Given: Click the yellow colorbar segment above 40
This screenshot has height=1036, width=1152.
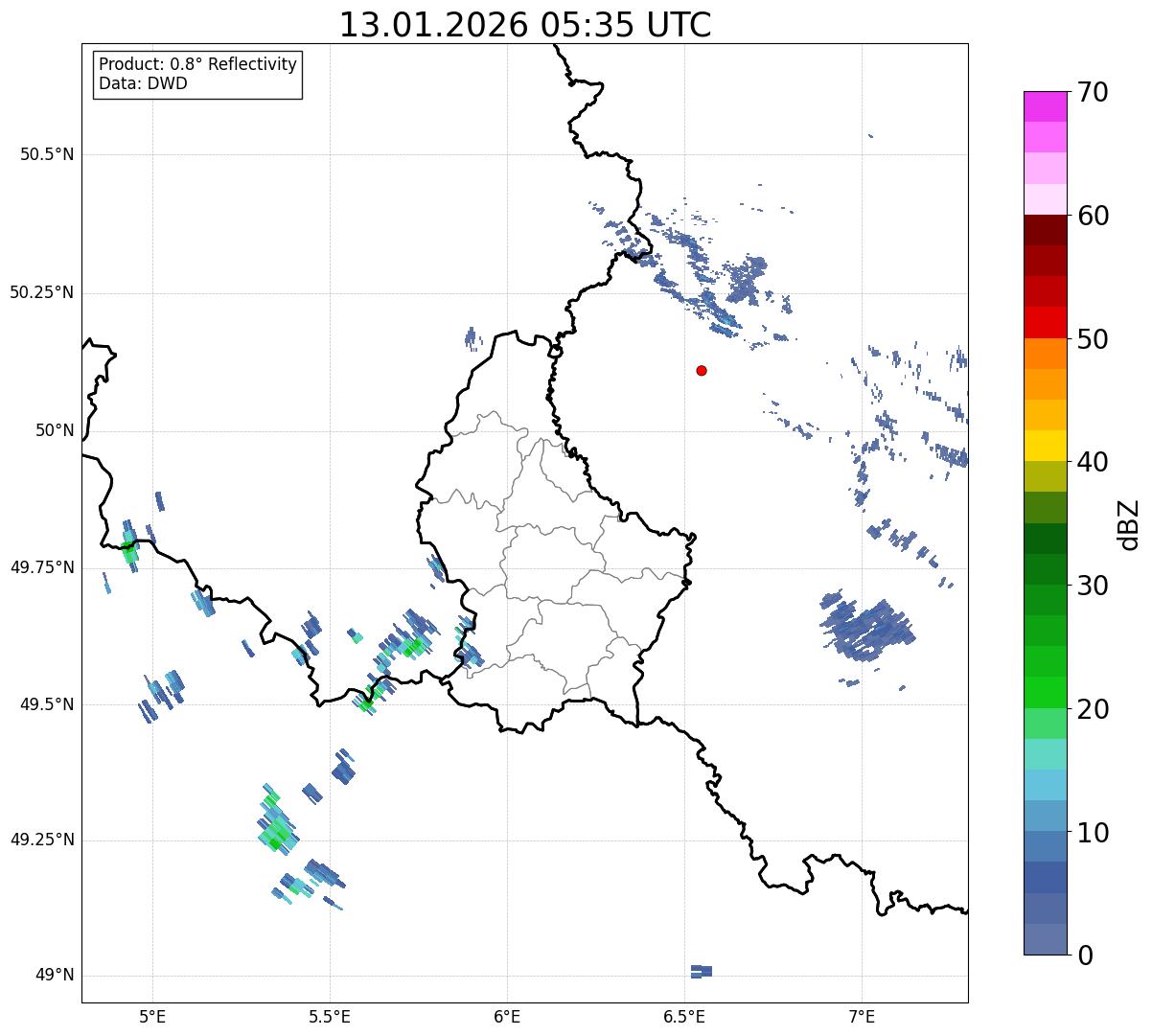Looking at the screenshot, I should tap(1046, 446).
